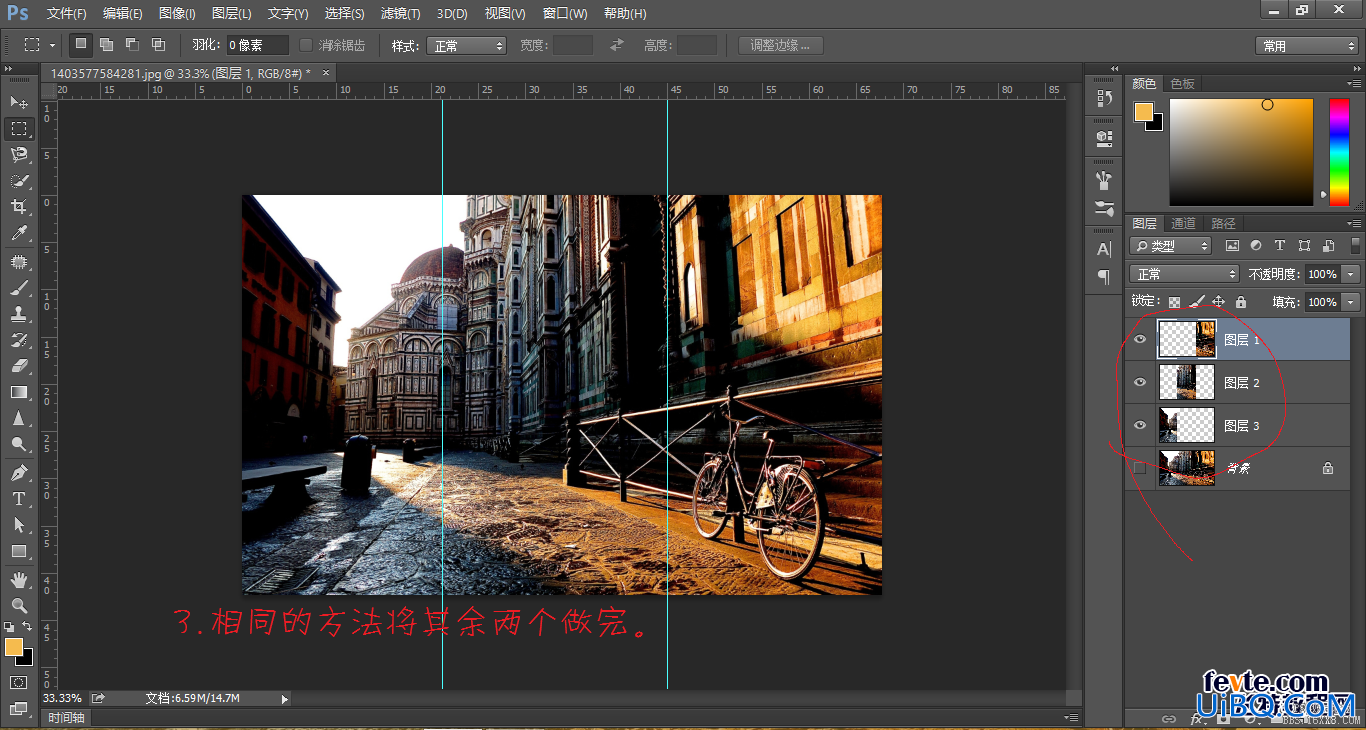Open the Character panel icon
The width and height of the screenshot is (1366, 730).
click(1104, 249)
